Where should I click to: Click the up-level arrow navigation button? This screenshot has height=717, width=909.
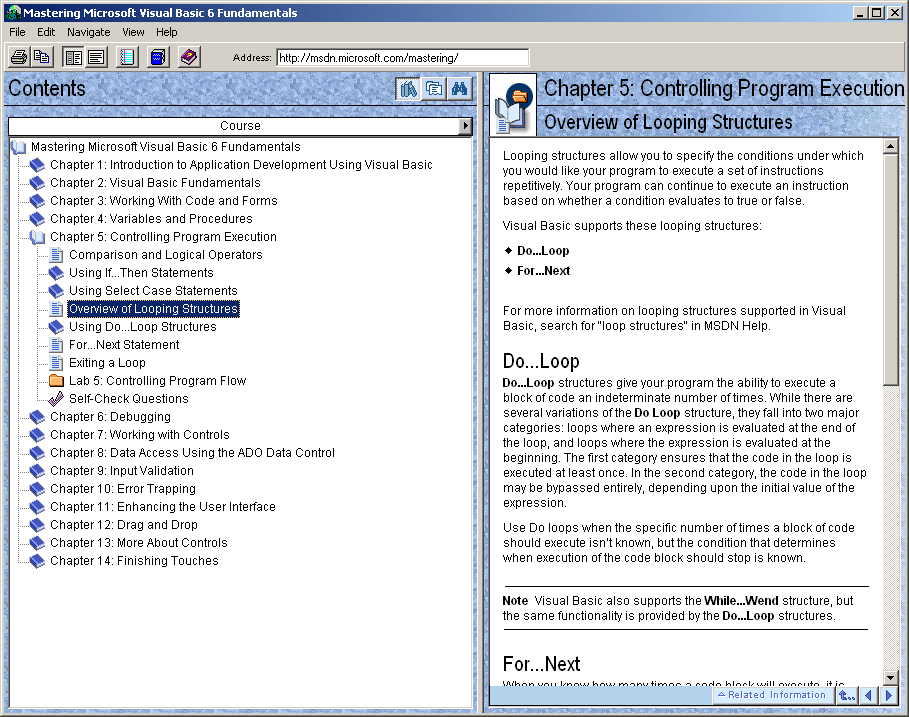[x=847, y=695]
